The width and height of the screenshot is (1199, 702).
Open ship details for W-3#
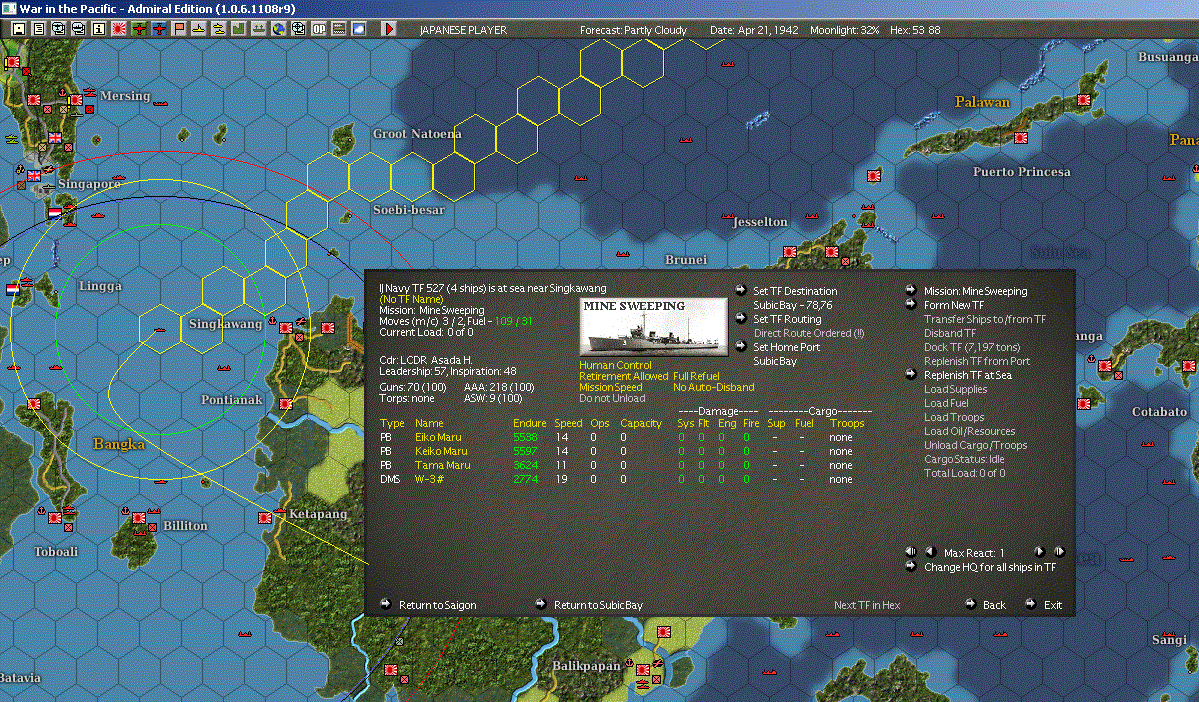click(429, 479)
